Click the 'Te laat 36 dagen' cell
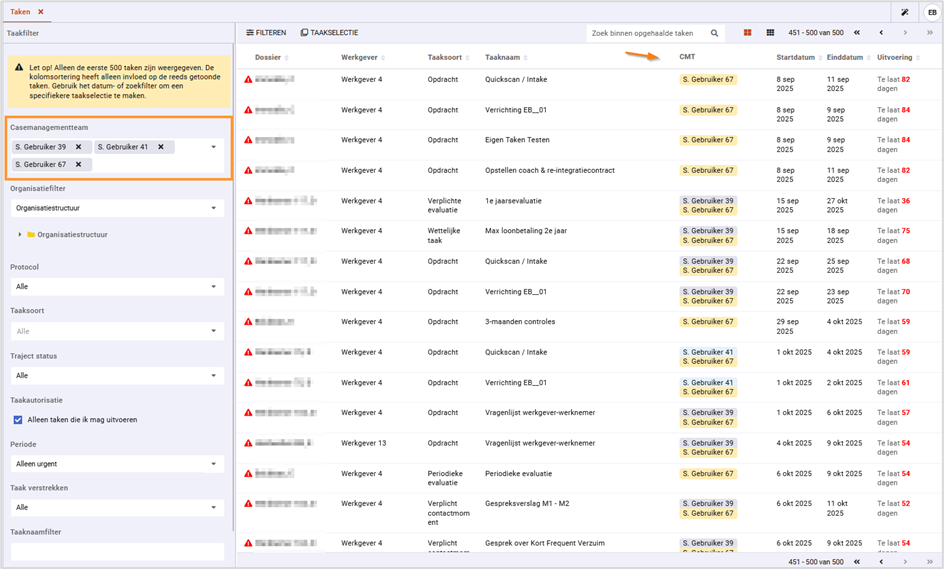 point(893,205)
